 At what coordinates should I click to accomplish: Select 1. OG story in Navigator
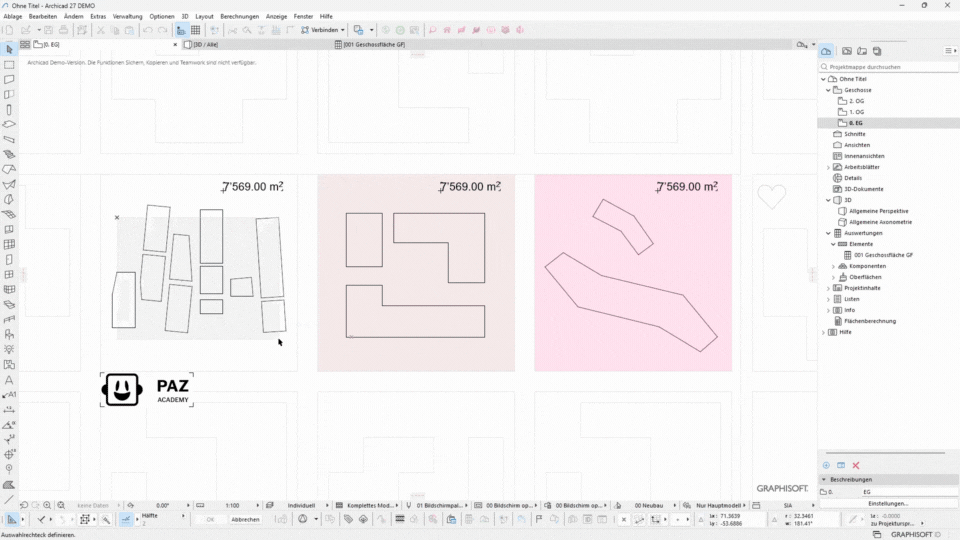[x=856, y=112]
